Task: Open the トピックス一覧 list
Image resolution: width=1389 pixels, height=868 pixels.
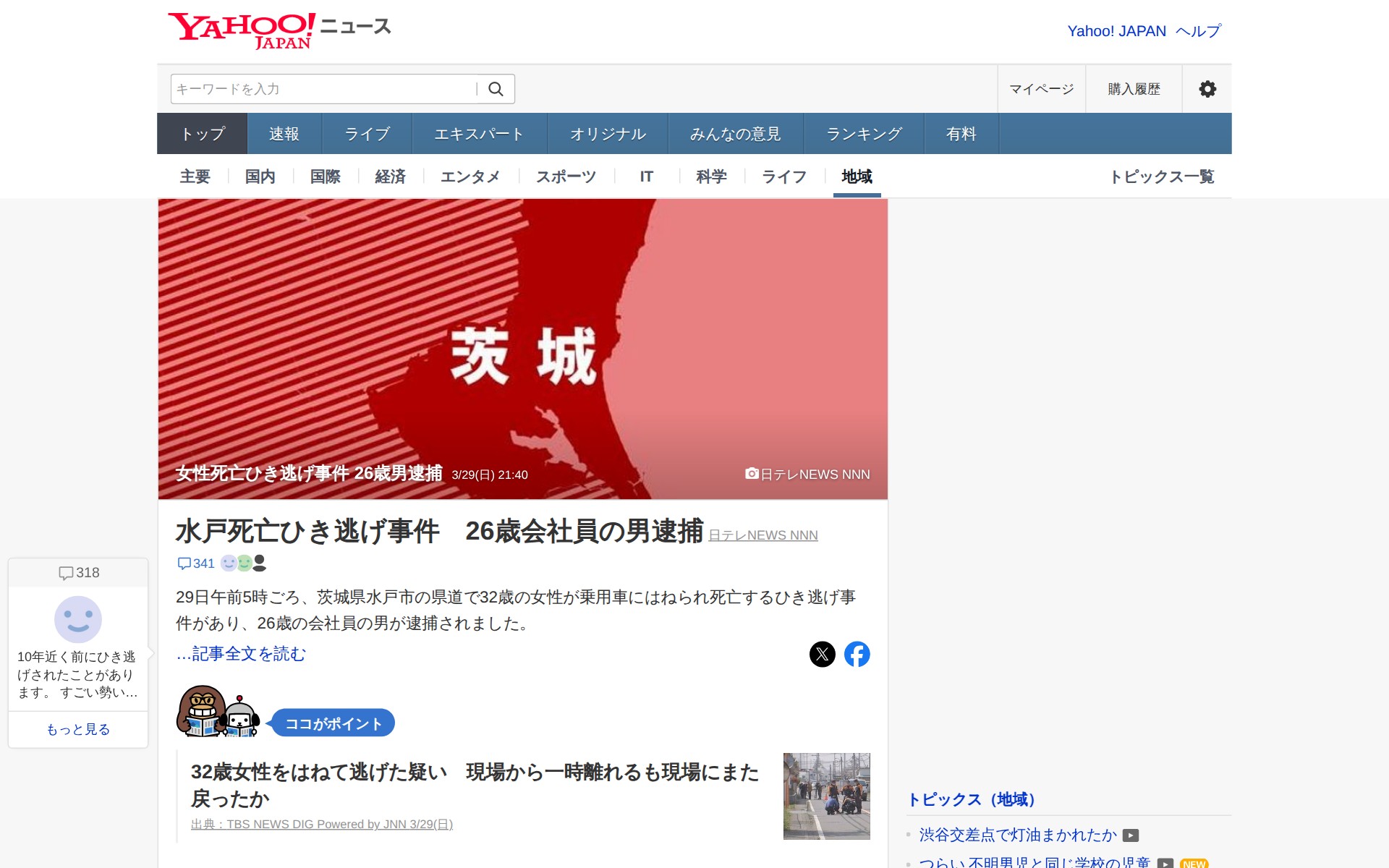Action: (1162, 176)
